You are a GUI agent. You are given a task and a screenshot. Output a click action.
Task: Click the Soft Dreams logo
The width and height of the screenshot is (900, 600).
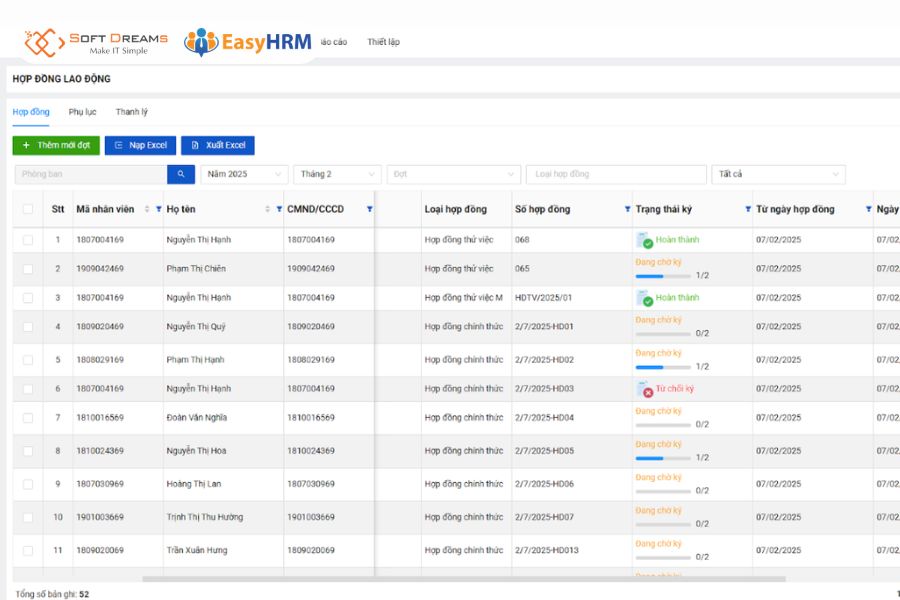tap(96, 43)
